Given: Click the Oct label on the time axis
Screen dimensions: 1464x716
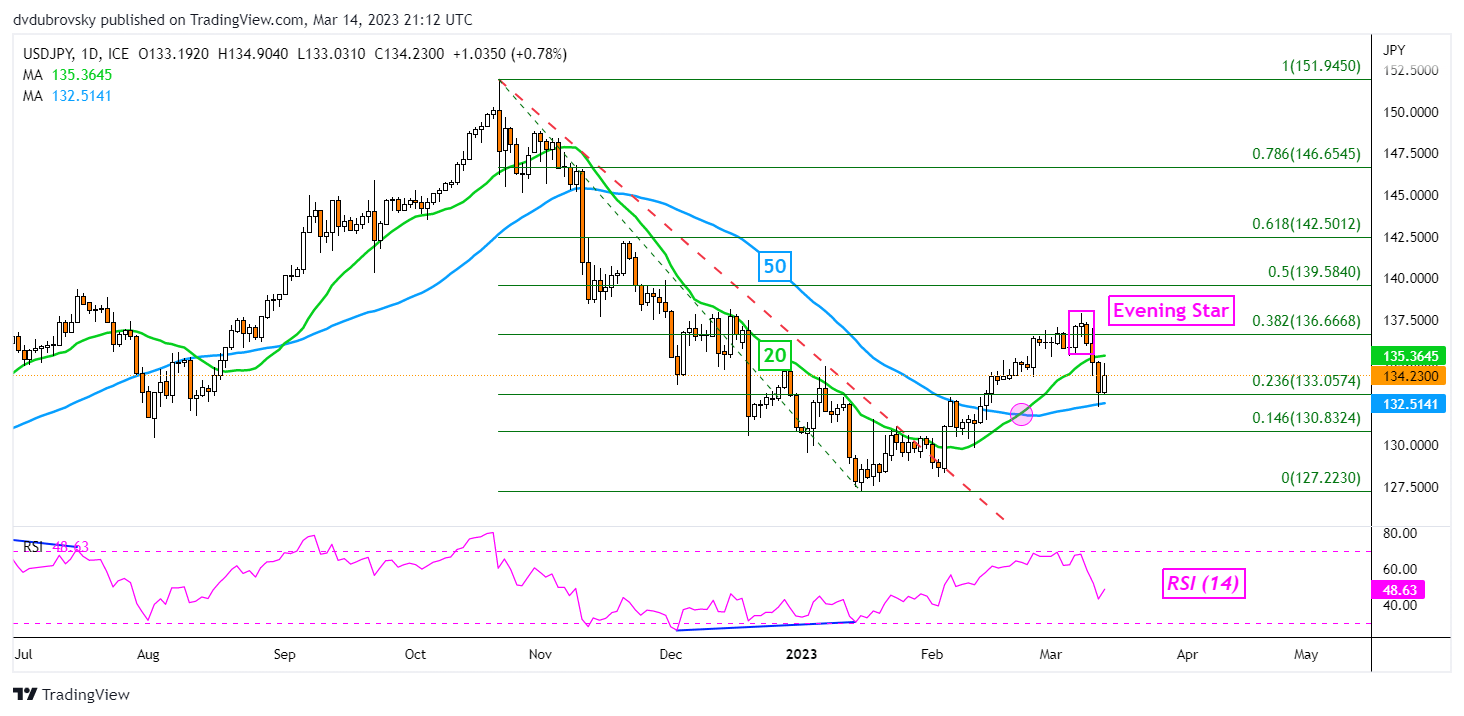Looking at the screenshot, I should pos(416,655).
